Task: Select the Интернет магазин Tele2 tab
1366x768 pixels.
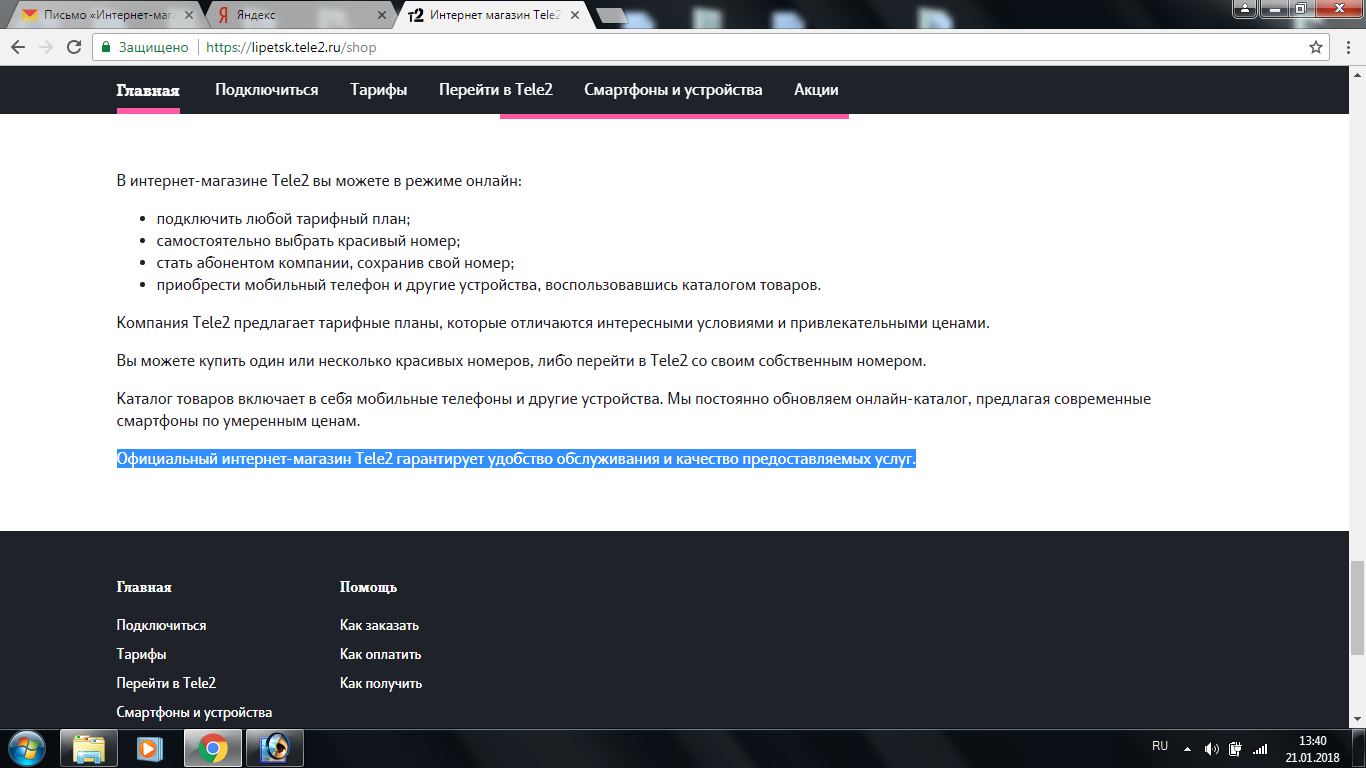Action: pyautogui.click(x=492, y=15)
